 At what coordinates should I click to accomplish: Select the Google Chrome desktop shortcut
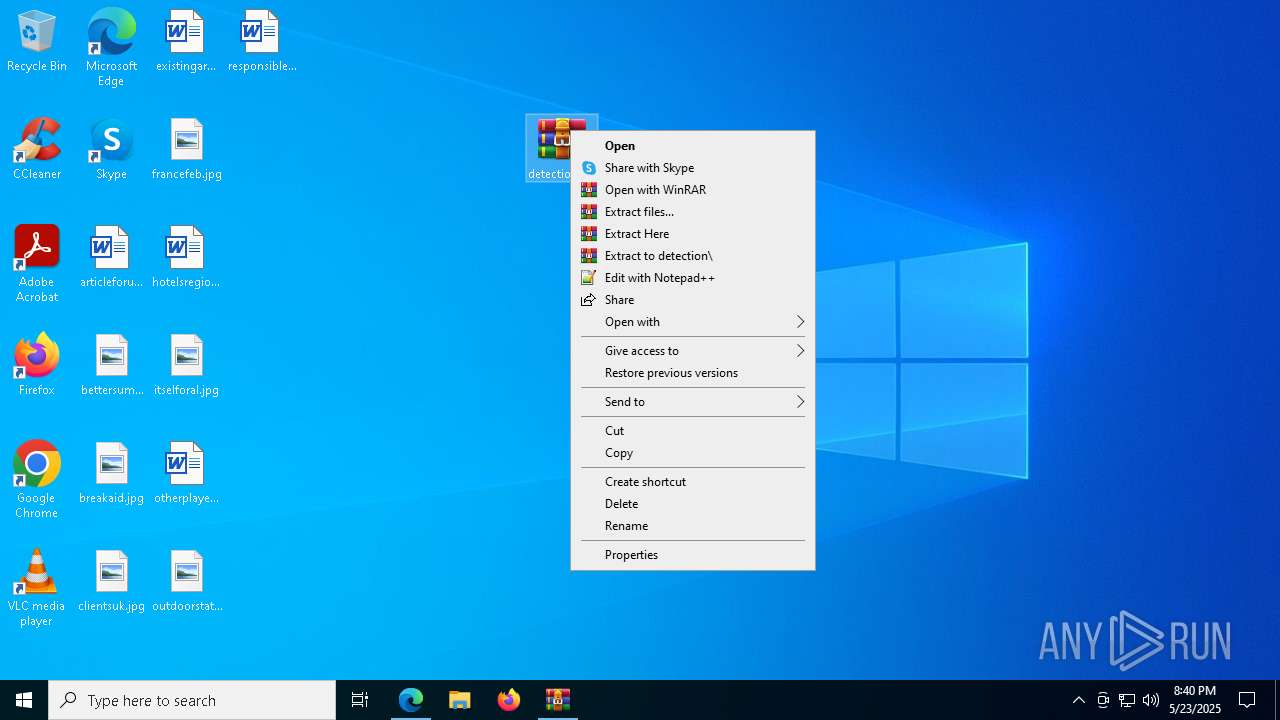37,480
